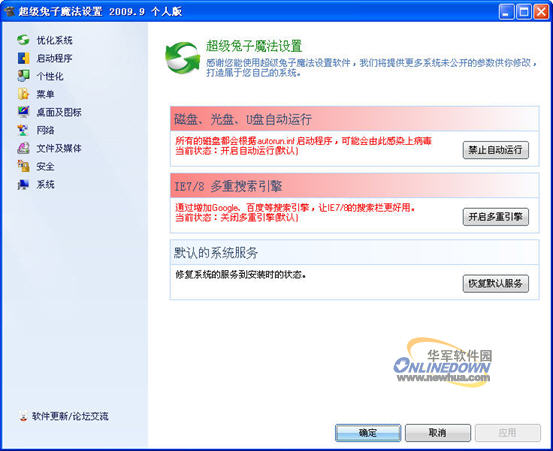
Task: Select the 安全 security icon
Action: coord(23,166)
